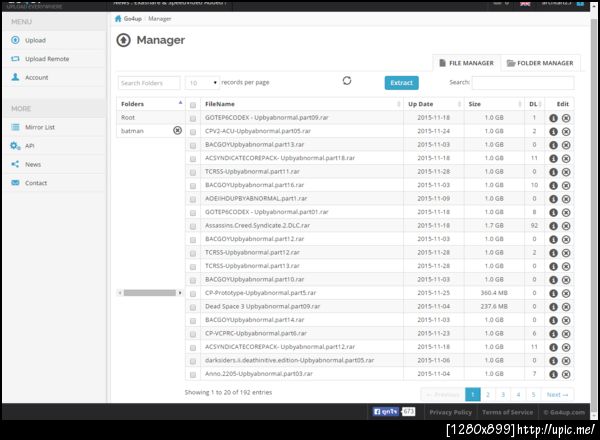Show info for Assassins.Creed.Syndicate.2.DLC.rar
The image size is (600, 440).
pos(553,226)
